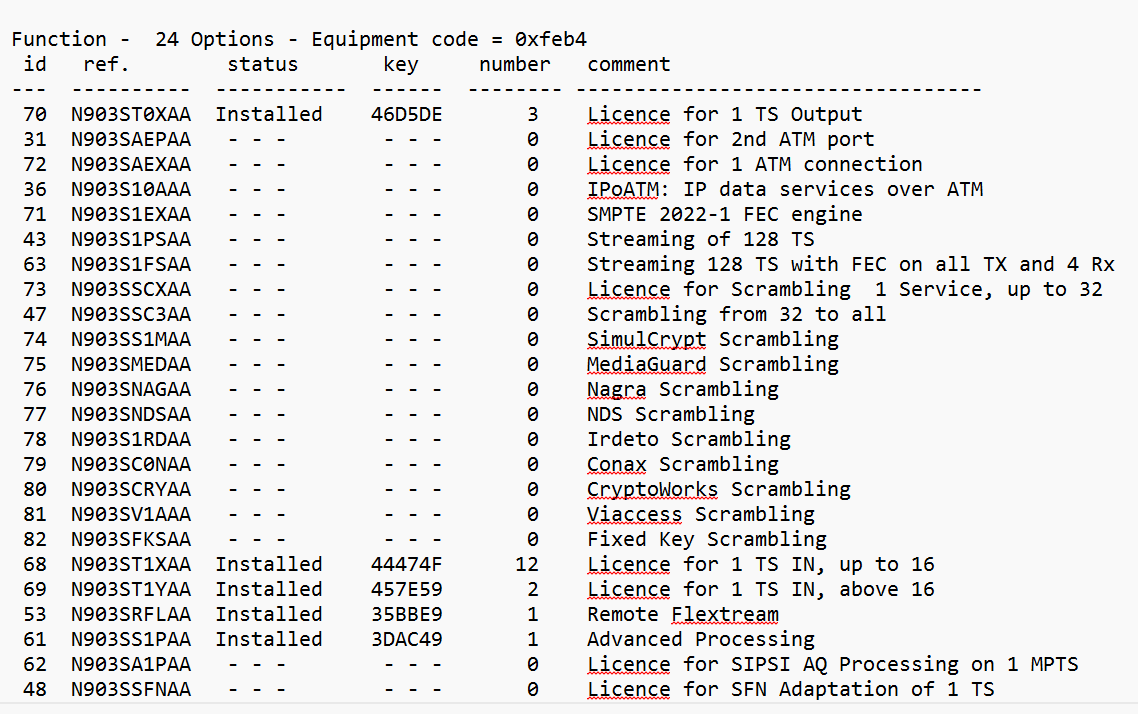Click reference N903SSFNAA in last row
This screenshot has width=1138, height=714.
coord(131,689)
